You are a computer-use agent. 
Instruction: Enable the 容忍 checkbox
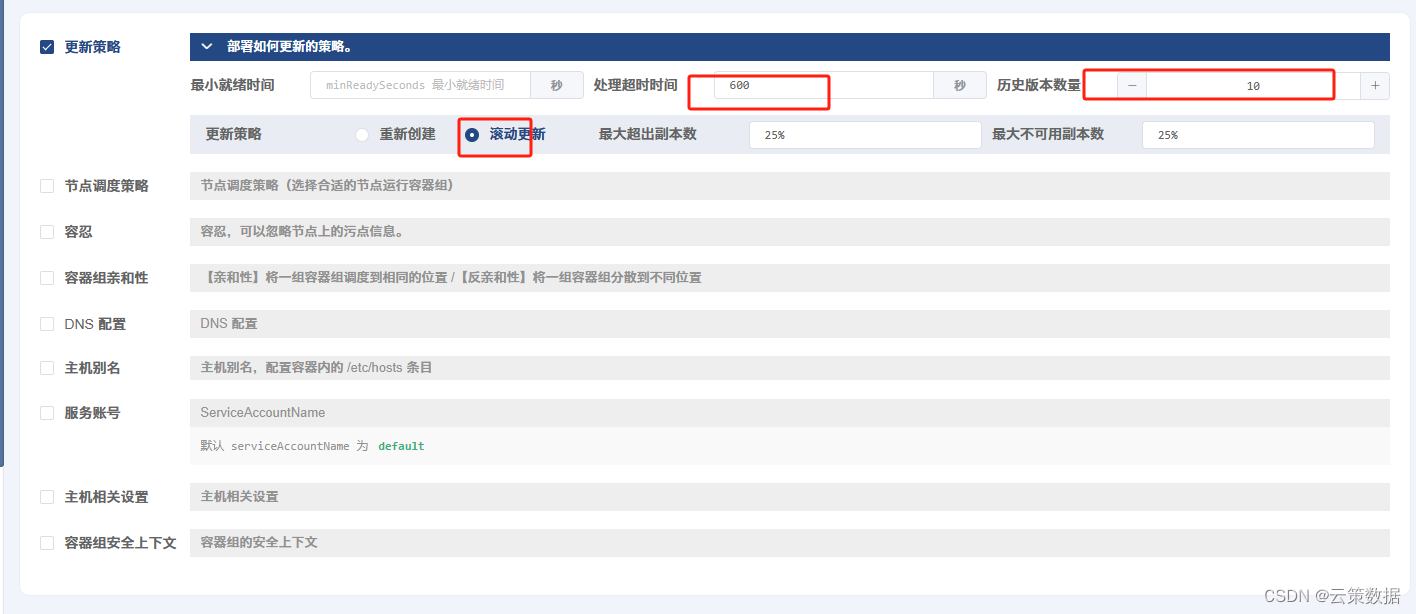pos(46,231)
